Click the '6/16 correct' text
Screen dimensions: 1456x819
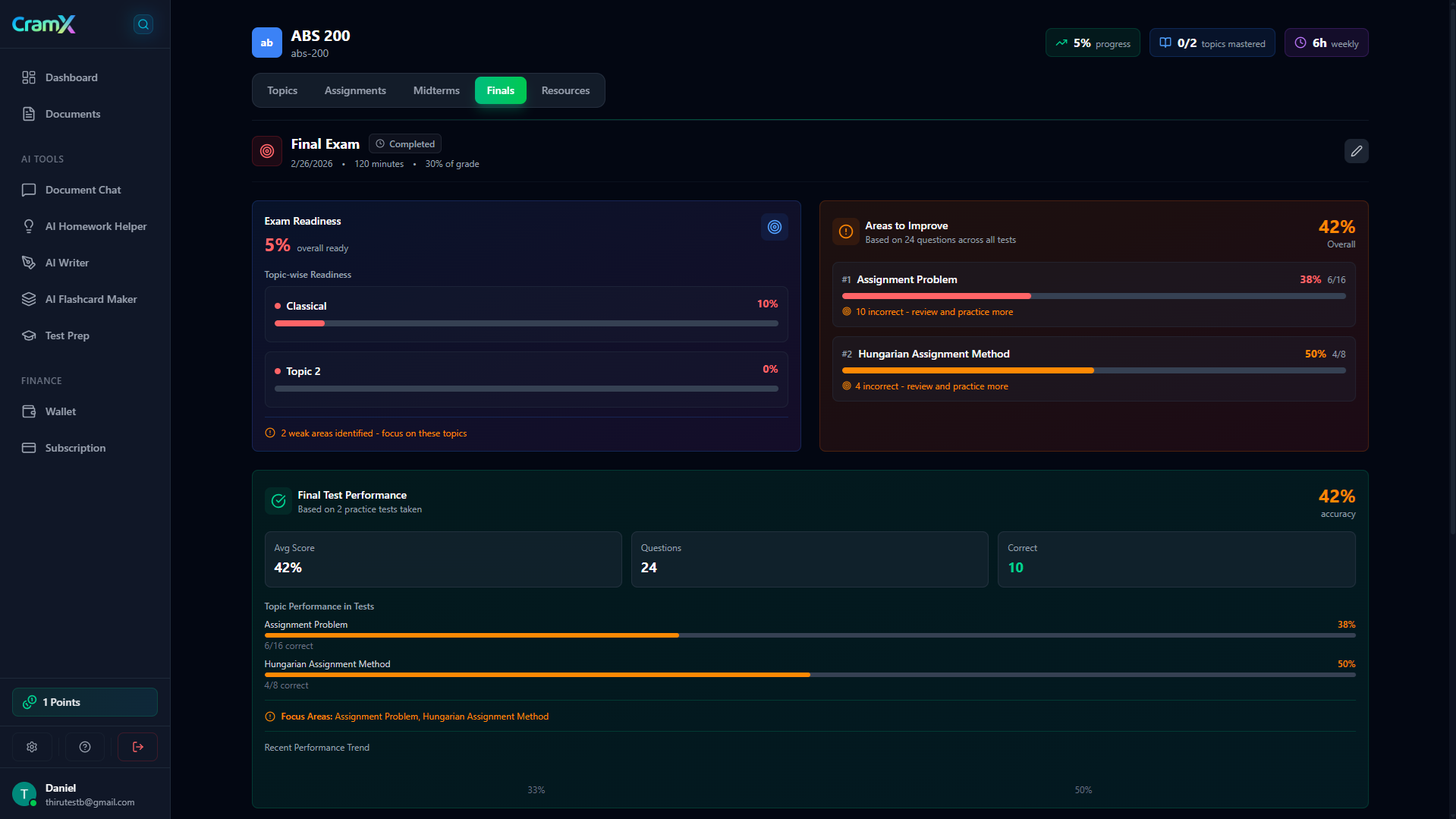(288, 646)
